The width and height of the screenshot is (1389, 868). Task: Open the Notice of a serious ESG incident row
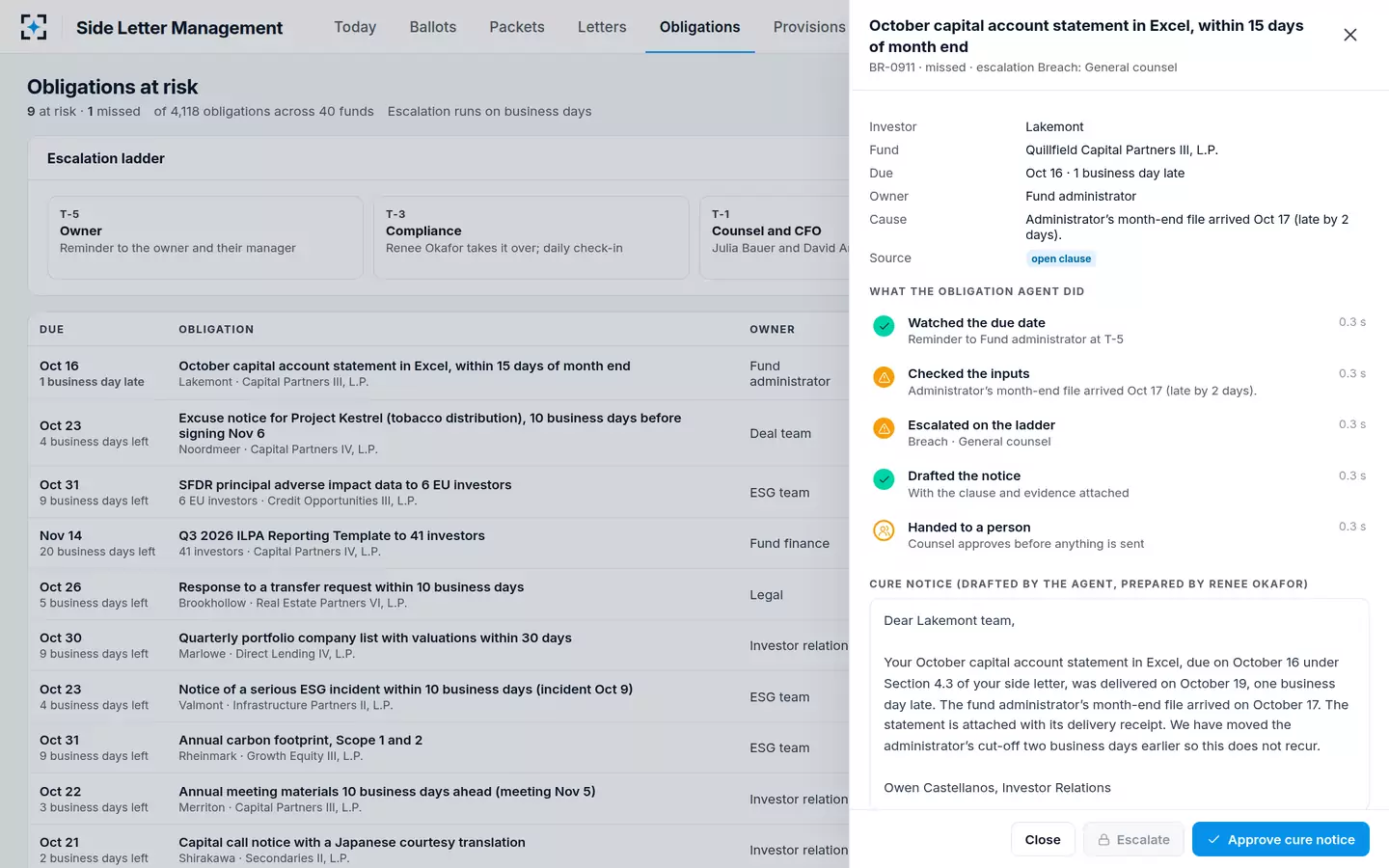439,696
